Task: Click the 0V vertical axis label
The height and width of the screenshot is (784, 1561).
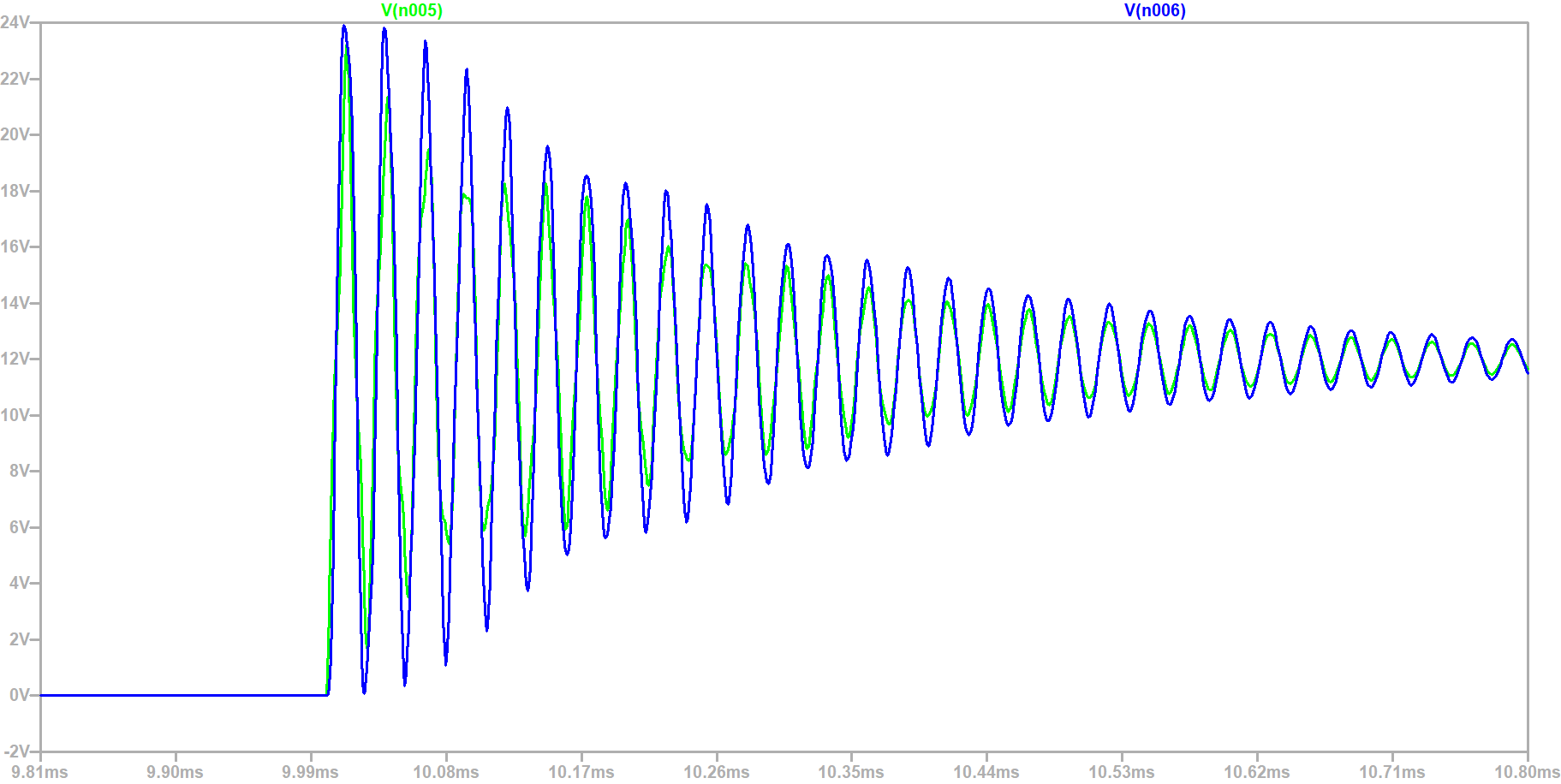Action: click(20, 695)
